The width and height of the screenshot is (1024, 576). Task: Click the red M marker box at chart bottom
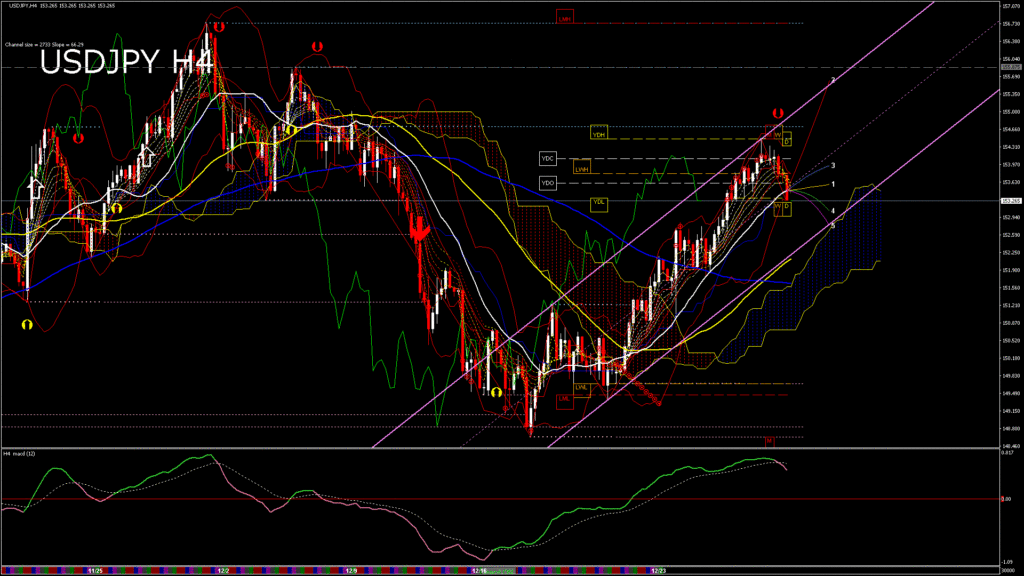769,441
